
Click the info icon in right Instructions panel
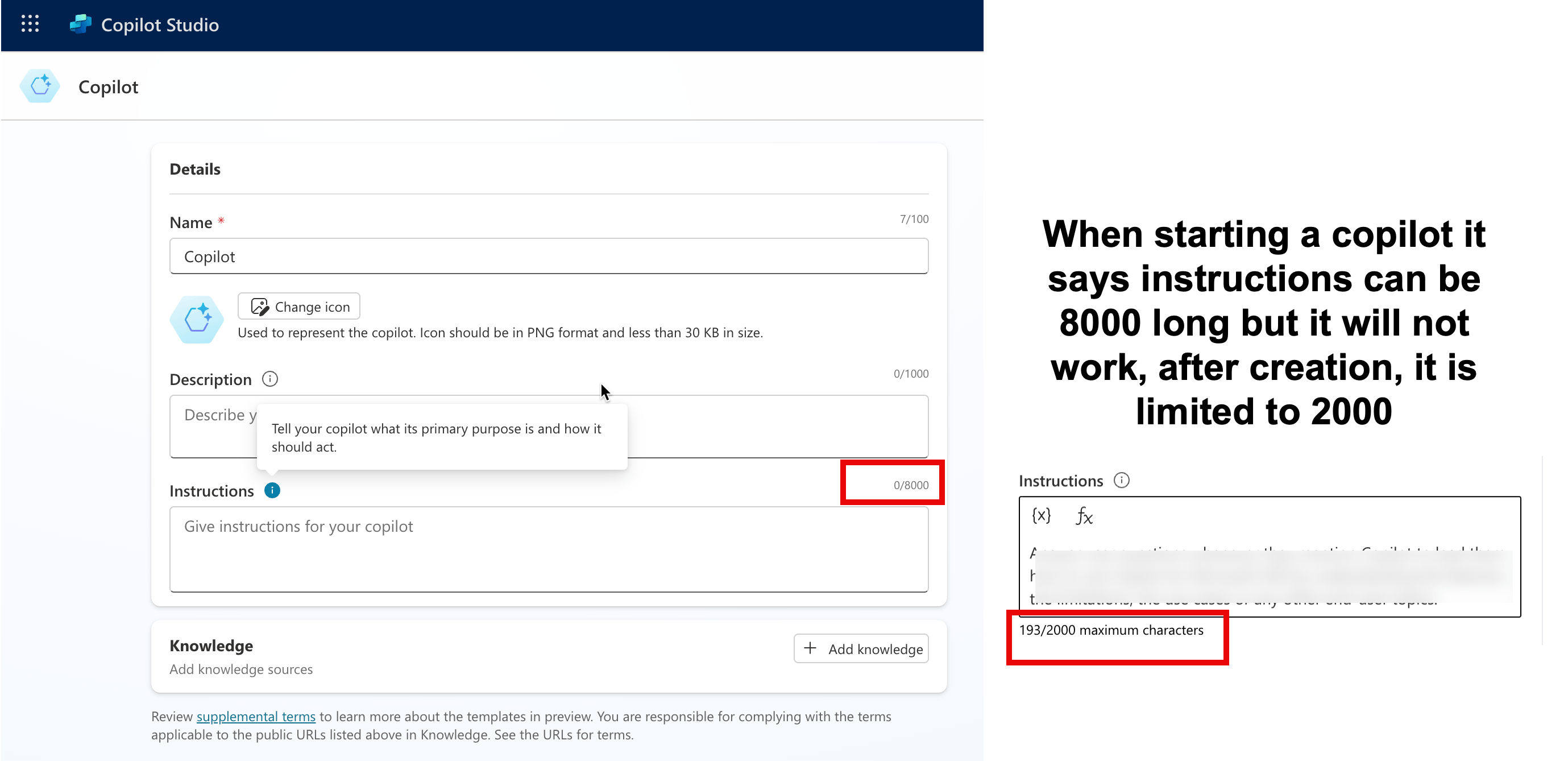(1121, 481)
